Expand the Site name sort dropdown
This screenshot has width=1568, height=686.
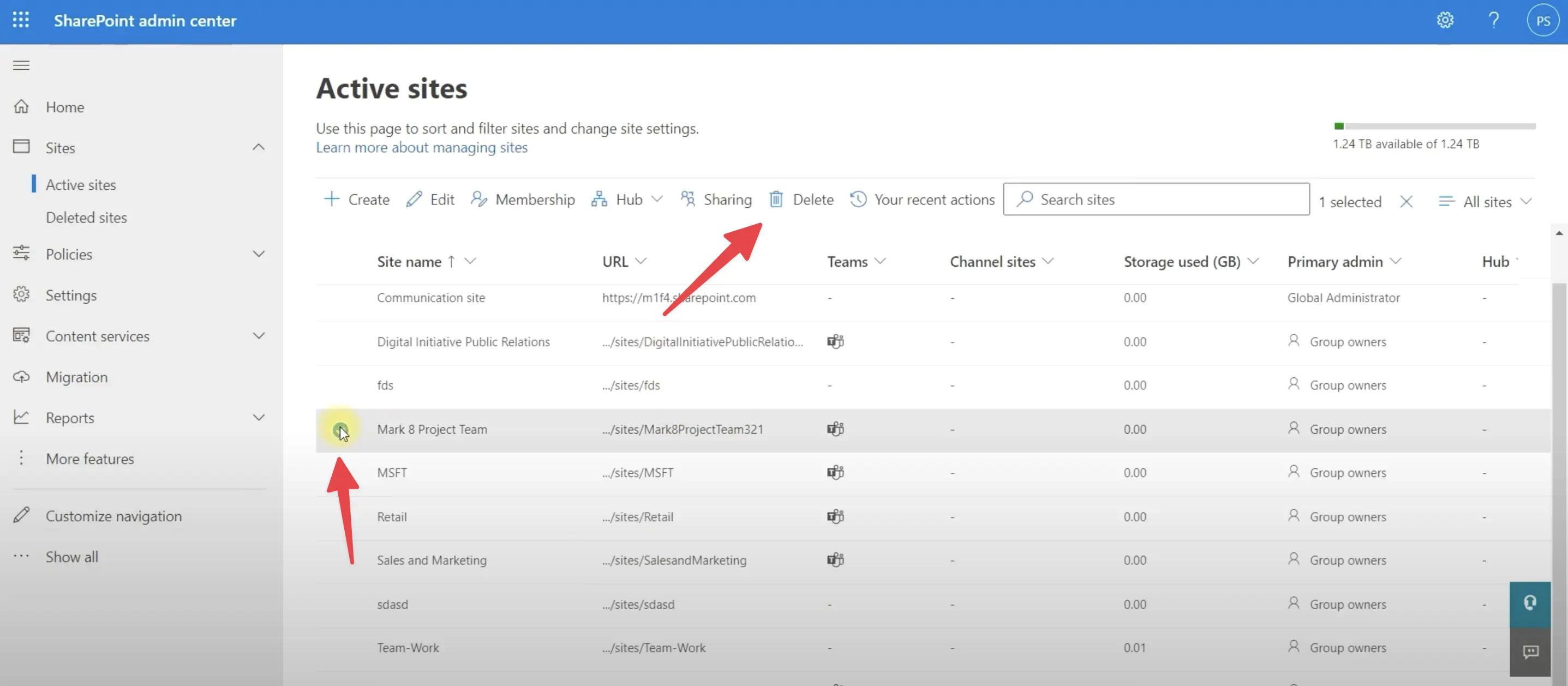coord(470,261)
